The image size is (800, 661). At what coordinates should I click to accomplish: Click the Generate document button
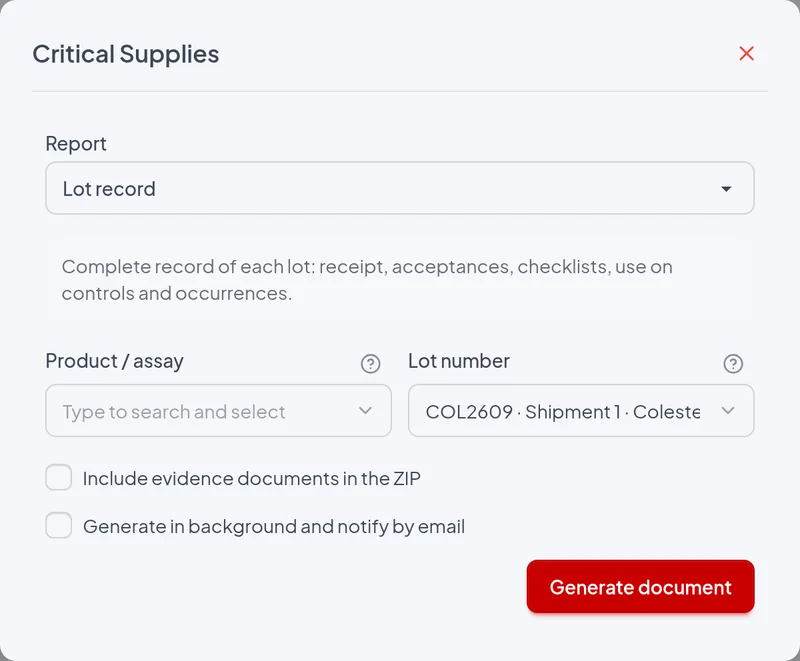click(640, 587)
